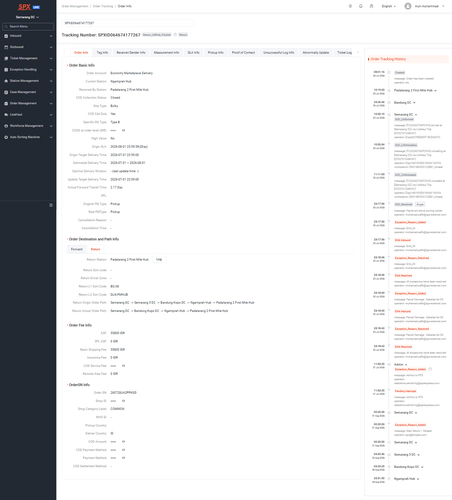Select the Return path tab

[95, 249]
